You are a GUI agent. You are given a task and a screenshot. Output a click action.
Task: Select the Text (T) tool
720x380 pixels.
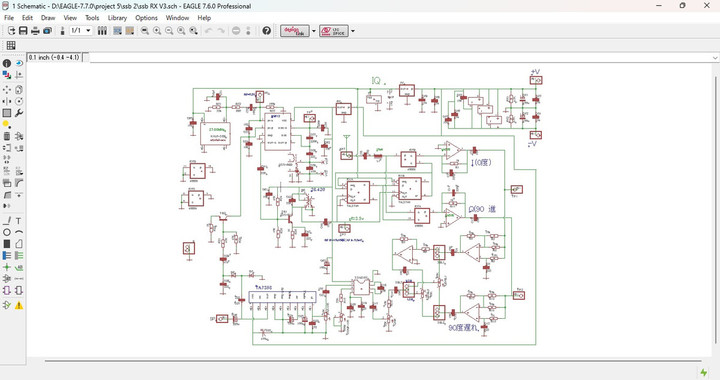point(19,221)
